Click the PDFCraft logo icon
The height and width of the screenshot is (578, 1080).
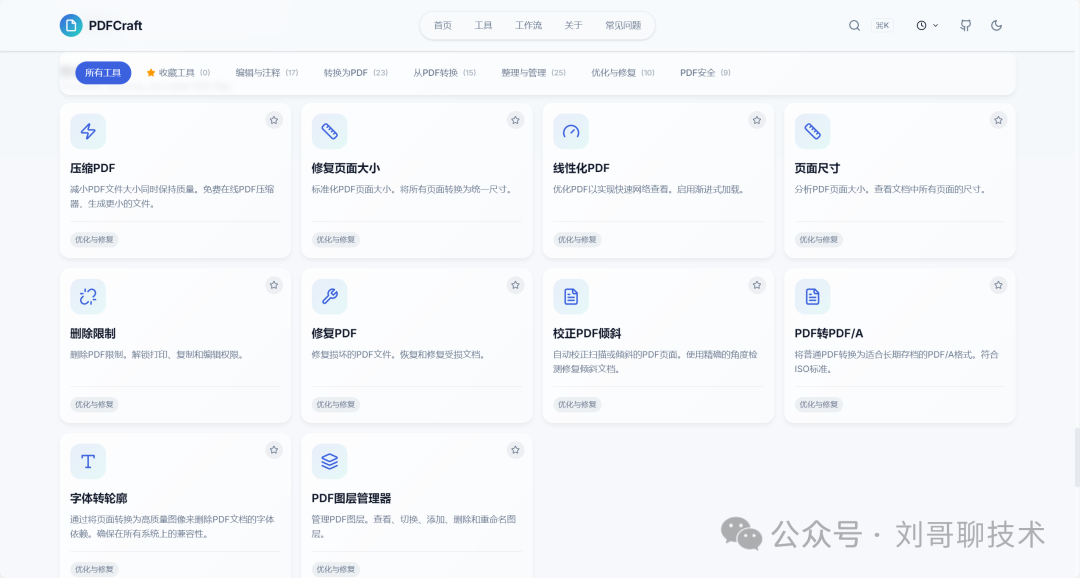point(70,25)
